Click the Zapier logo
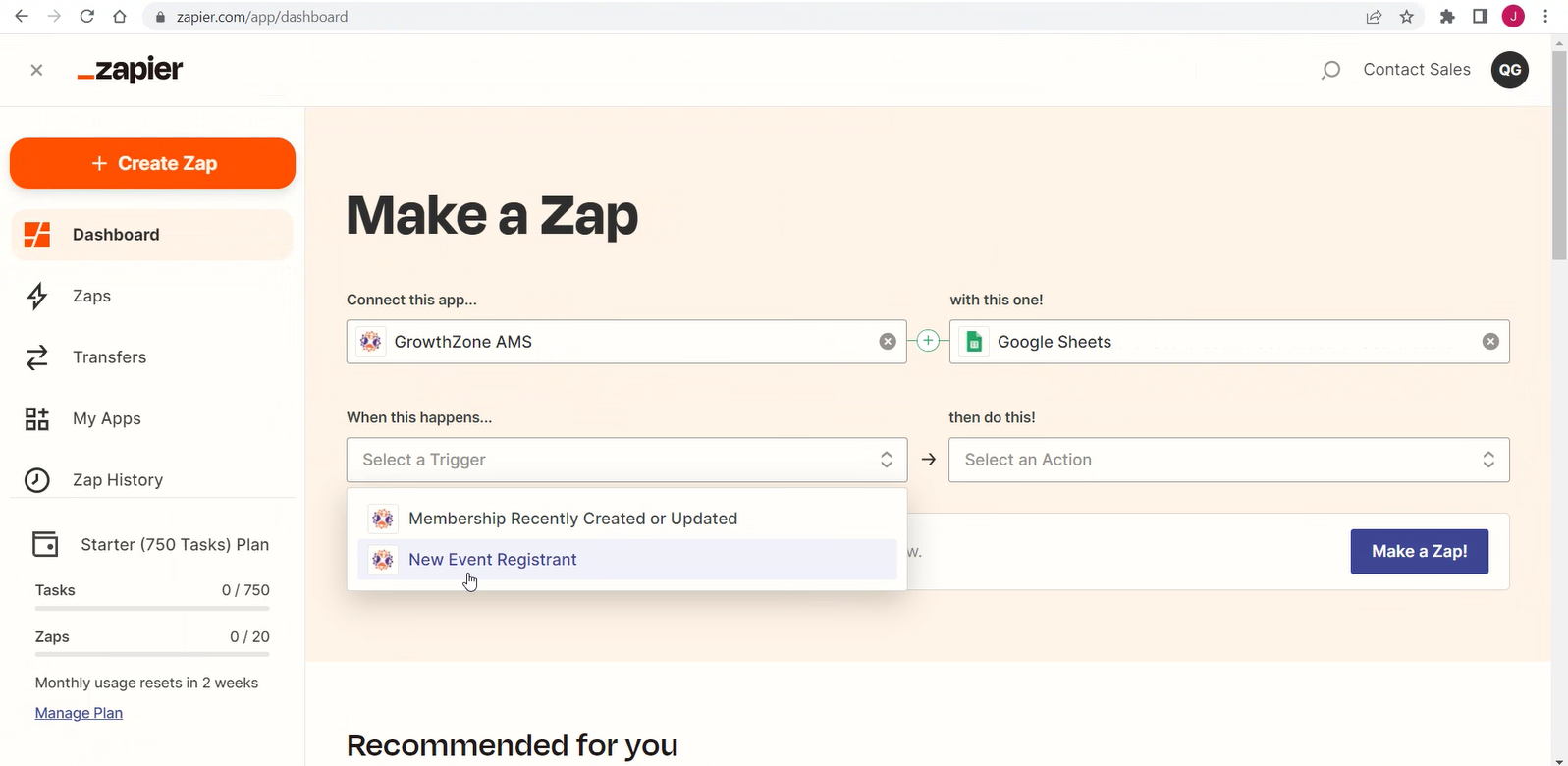The height and width of the screenshot is (766, 1568). [130, 70]
